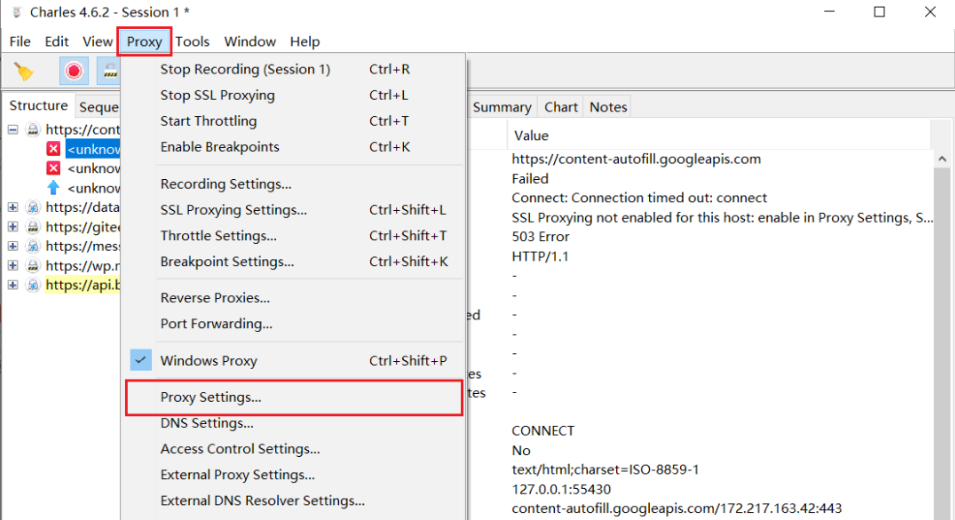
Task: Choose Stop SSL Proxying
Action: (x=293, y=95)
